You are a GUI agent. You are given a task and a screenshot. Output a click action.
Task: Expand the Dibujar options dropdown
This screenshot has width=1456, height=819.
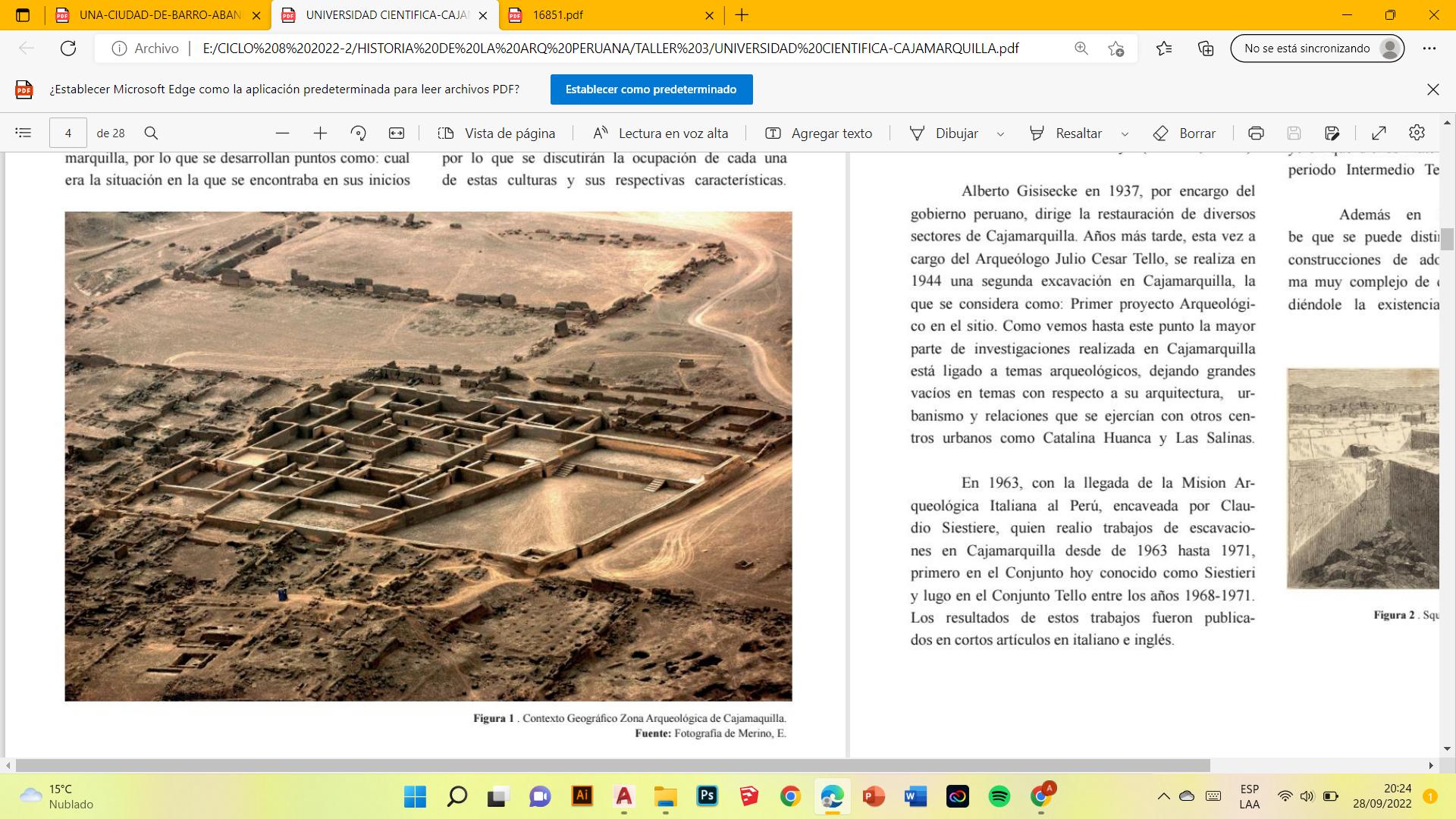pyautogui.click(x=1000, y=133)
